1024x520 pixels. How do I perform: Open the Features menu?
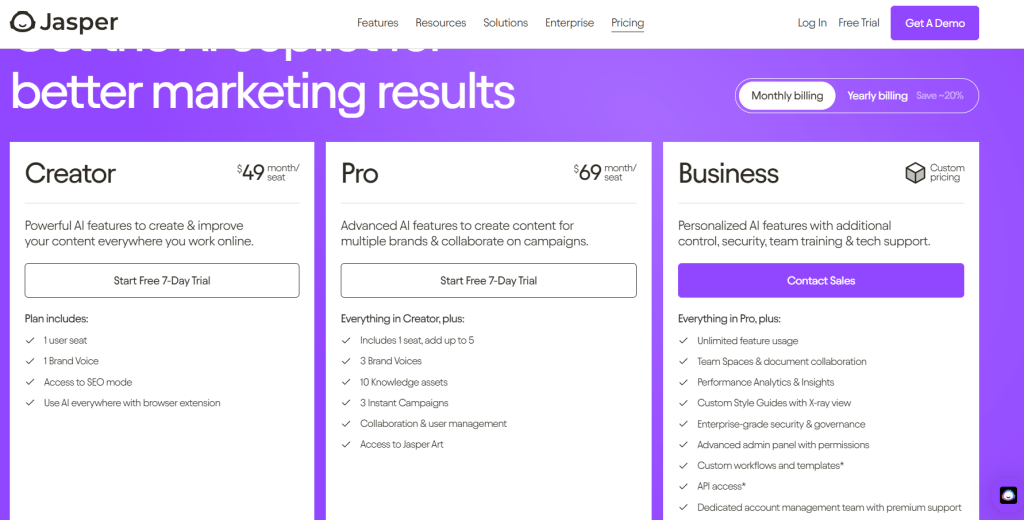click(377, 23)
